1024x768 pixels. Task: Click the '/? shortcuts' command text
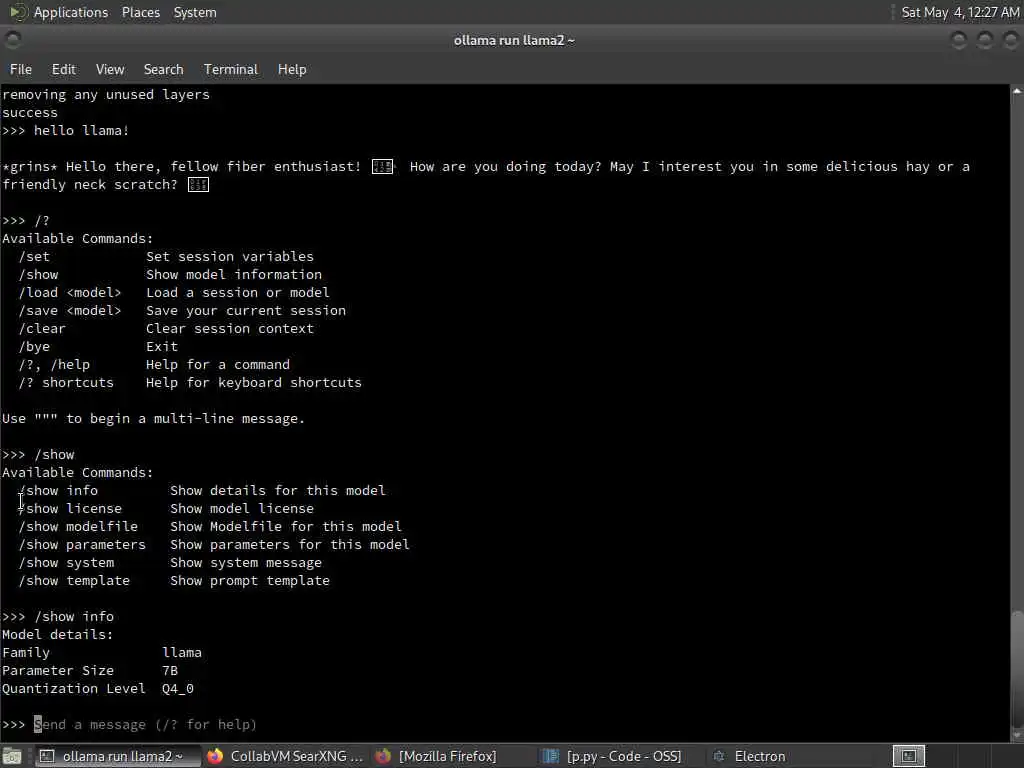66,383
